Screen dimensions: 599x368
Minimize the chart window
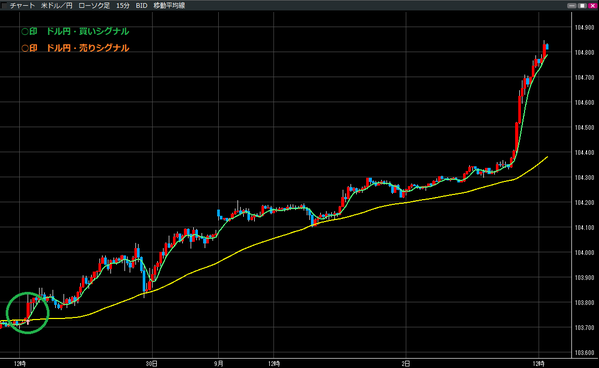point(571,5)
